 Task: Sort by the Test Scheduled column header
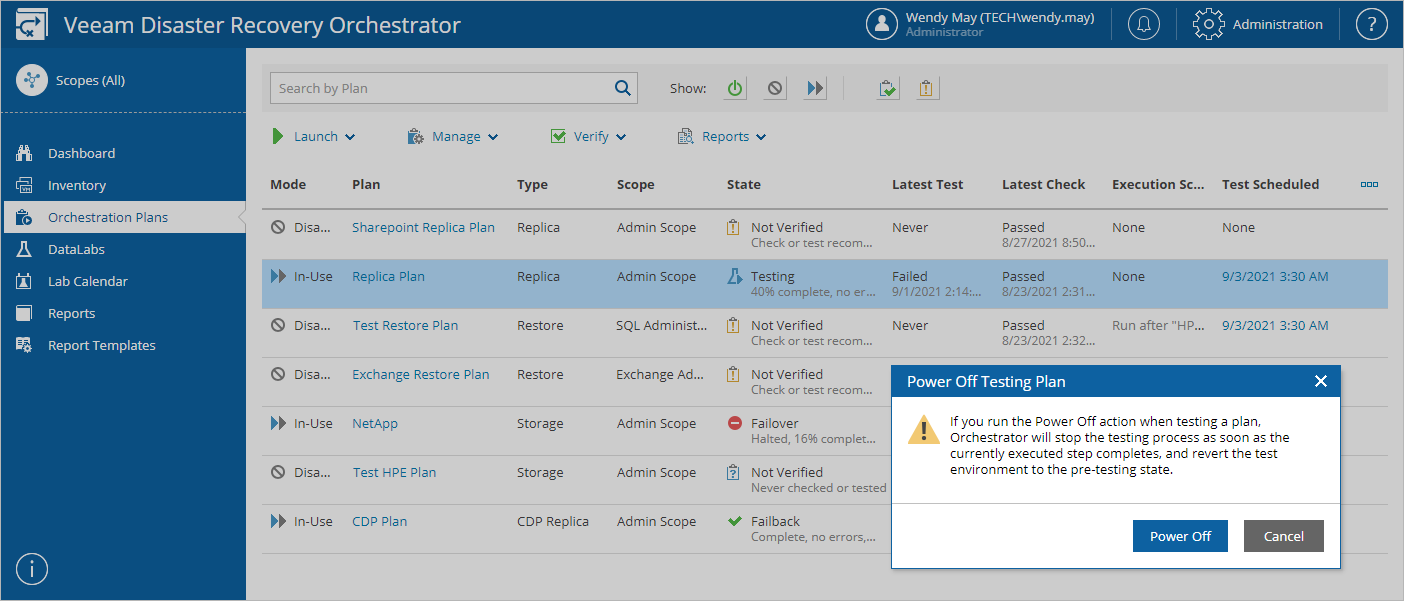click(1270, 184)
